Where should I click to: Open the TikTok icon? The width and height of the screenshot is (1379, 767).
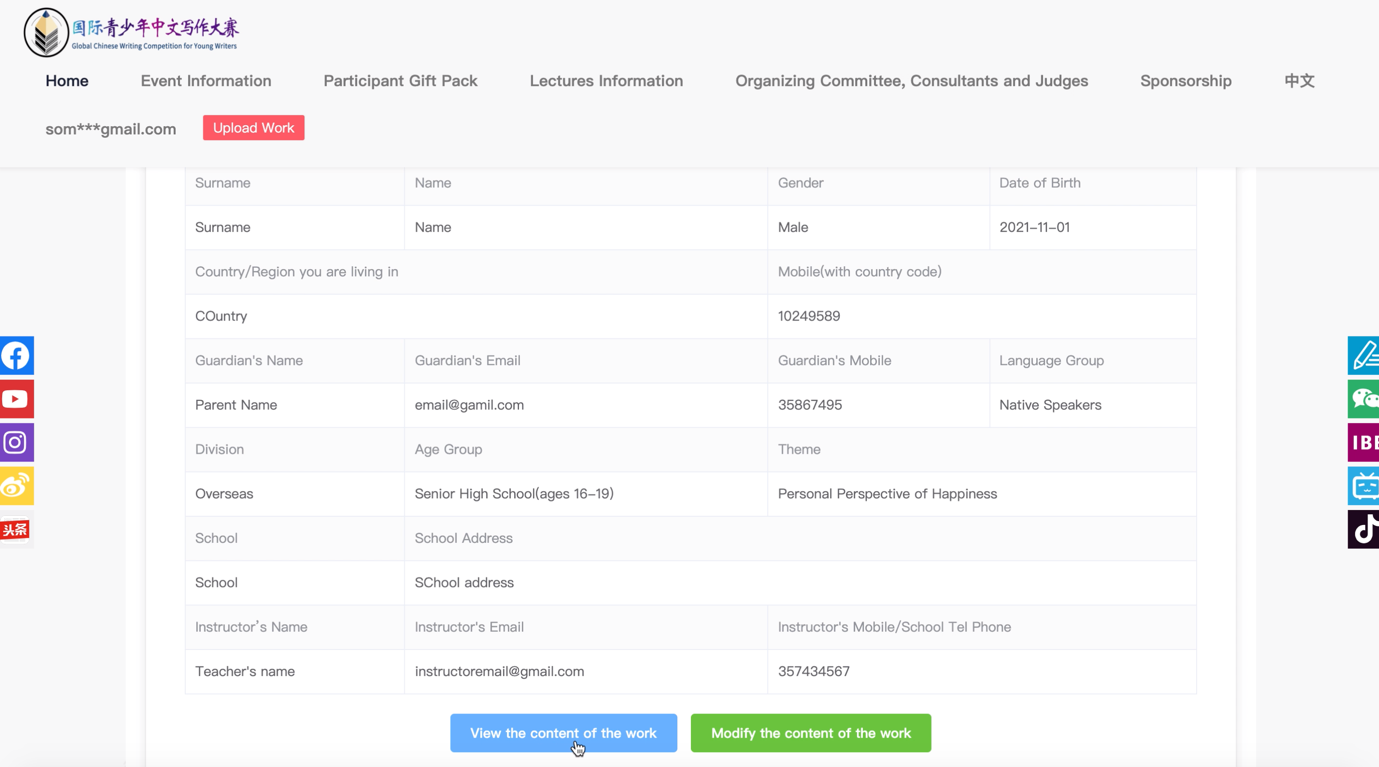click(1363, 529)
